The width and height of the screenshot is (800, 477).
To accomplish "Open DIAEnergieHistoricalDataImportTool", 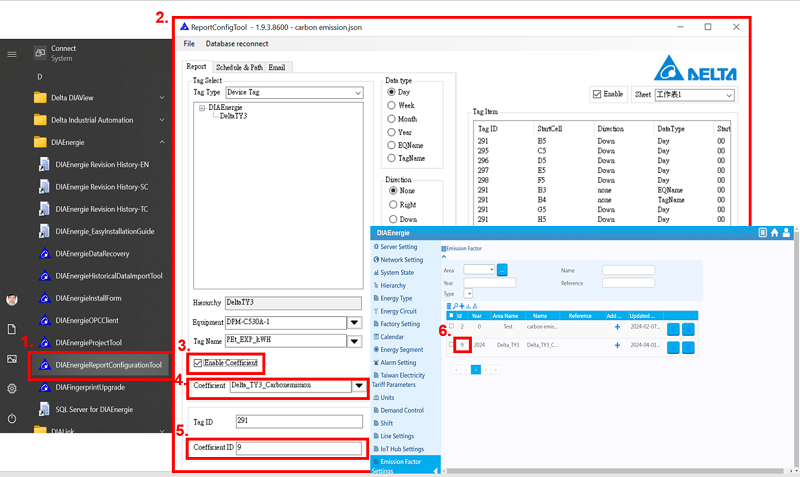I will point(101,276).
